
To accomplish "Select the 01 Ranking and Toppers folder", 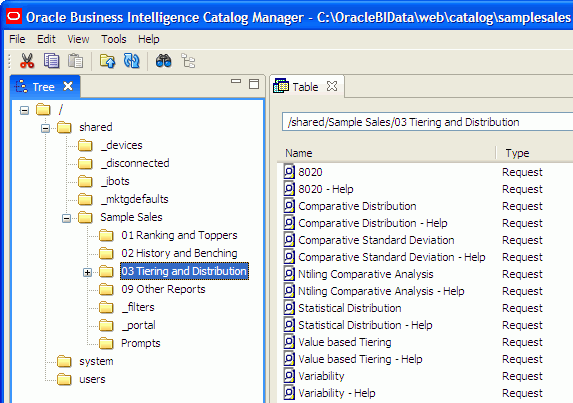I will pos(179,235).
